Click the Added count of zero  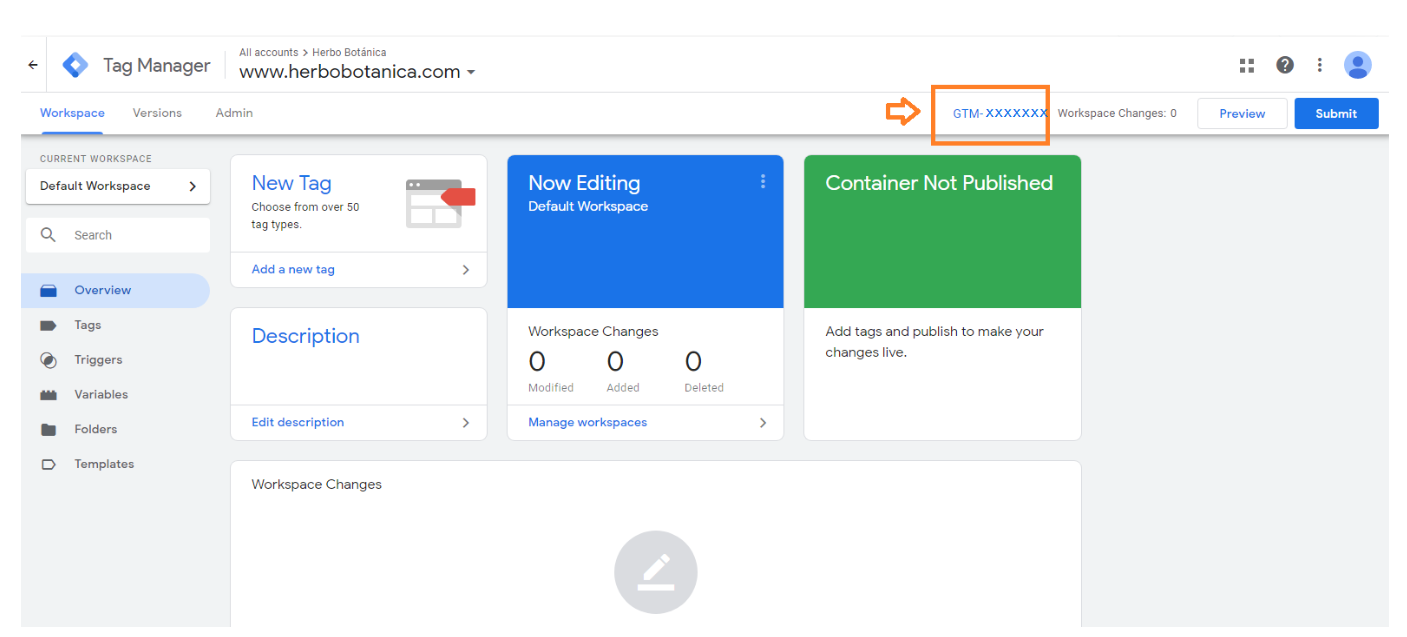click(x=615, y=362)
